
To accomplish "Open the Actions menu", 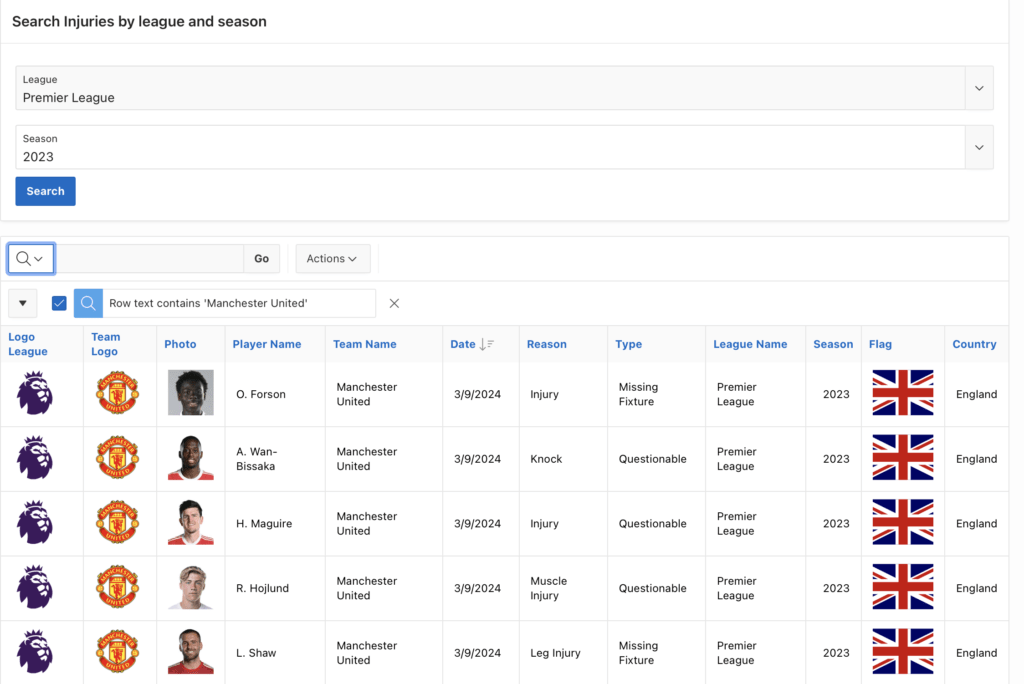I will (332, 259).
